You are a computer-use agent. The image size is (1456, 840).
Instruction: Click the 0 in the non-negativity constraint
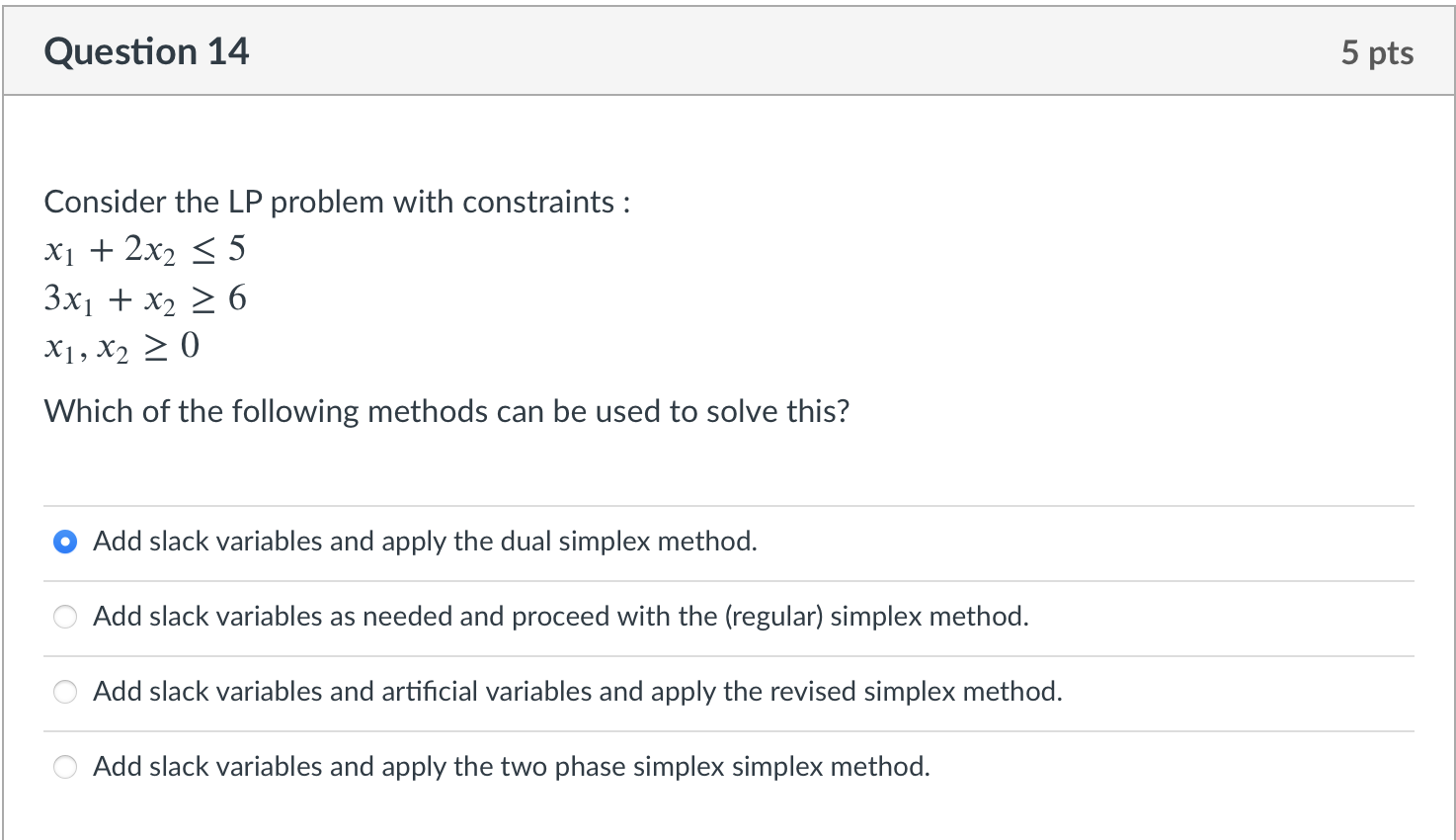tap(191, 346)
